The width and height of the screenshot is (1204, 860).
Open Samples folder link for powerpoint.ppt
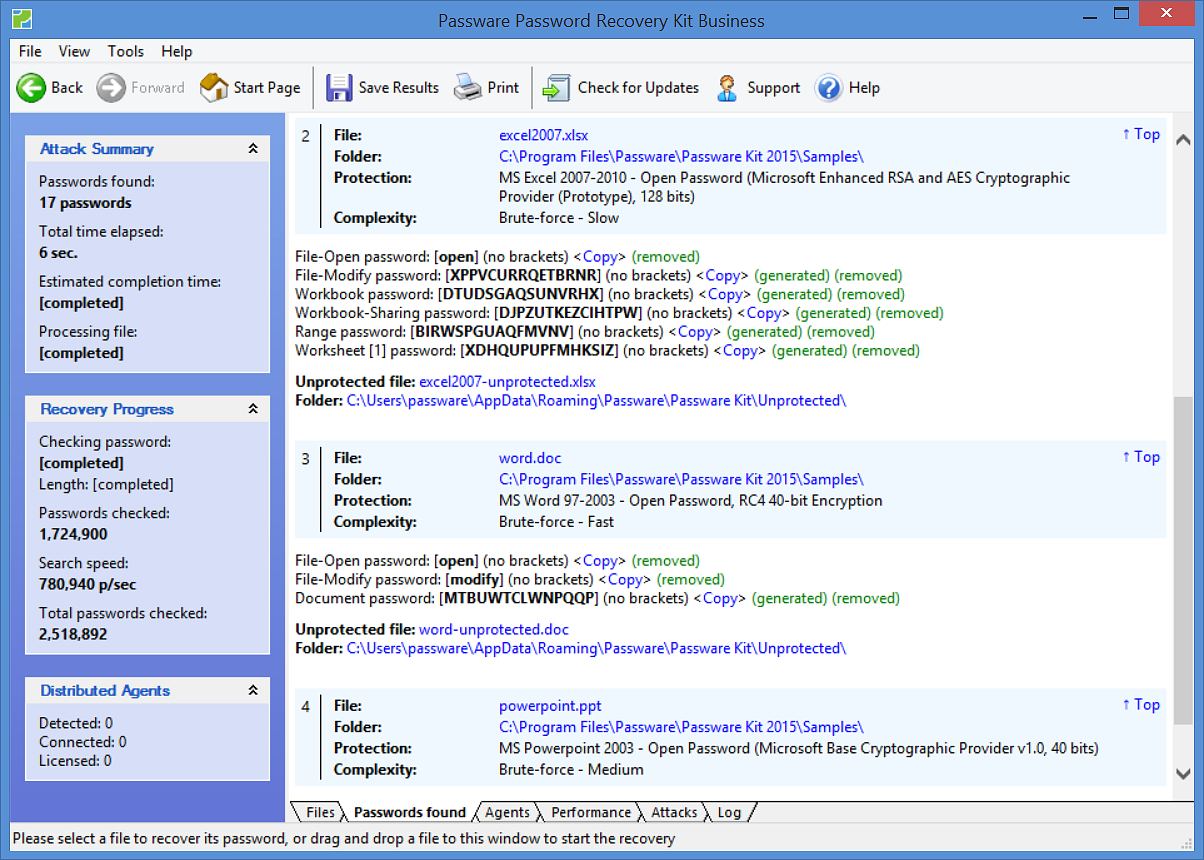point(681,727)
